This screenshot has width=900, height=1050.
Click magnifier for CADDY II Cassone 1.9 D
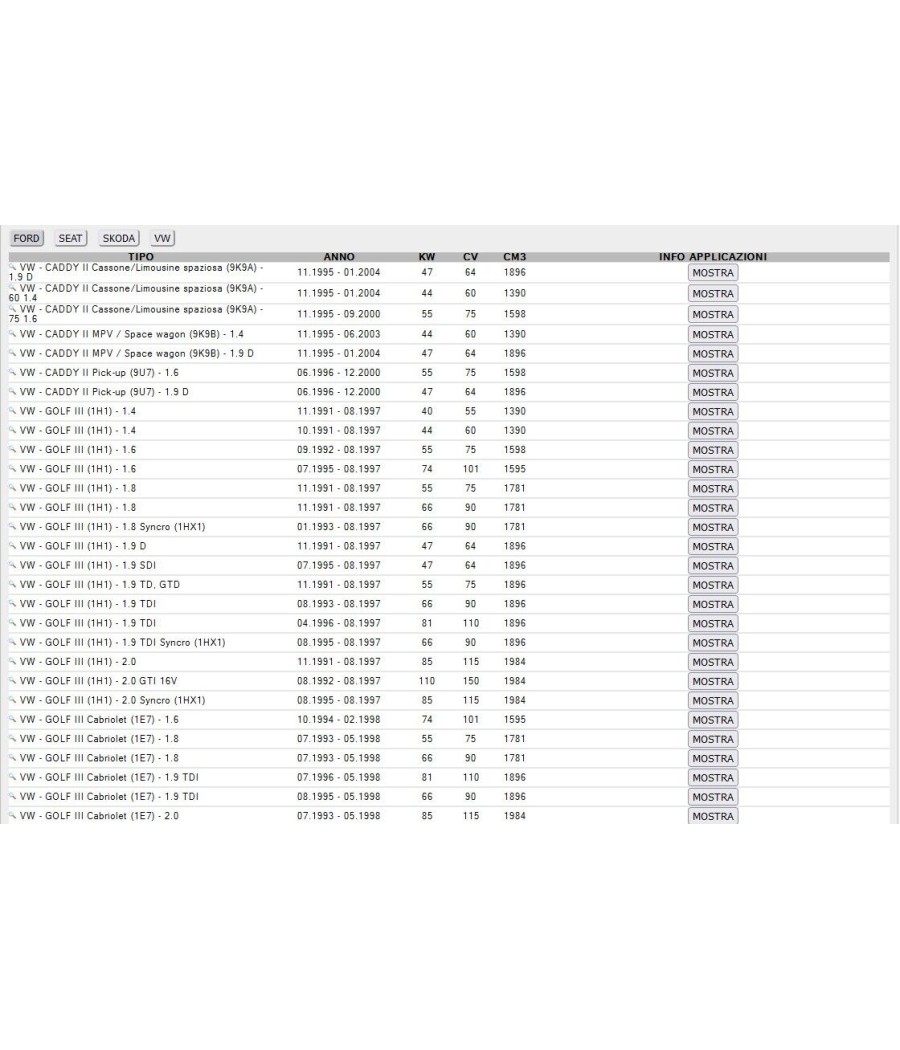13,267
